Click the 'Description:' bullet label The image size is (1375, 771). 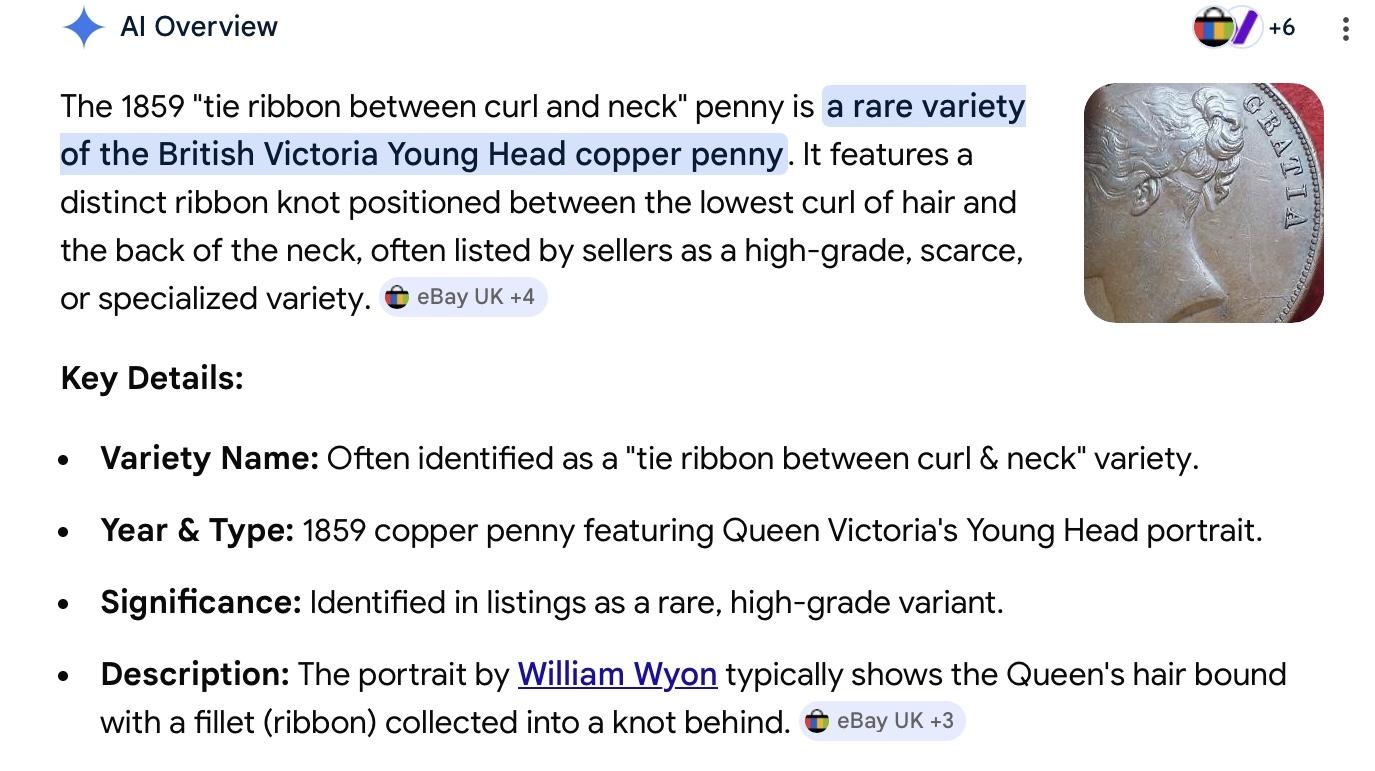click(195, 674)
